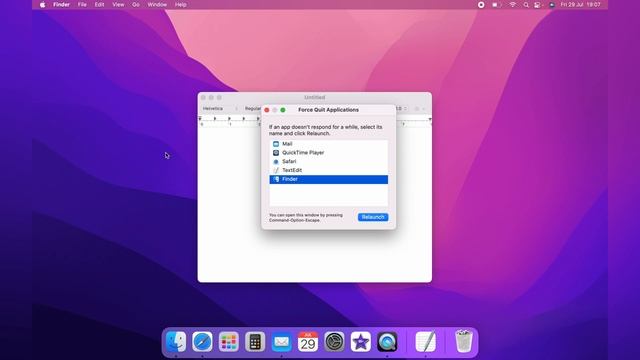Open Helvetica font dropdown in TextEdit
This screenshot has height=360, width=640.
(220, 109)
